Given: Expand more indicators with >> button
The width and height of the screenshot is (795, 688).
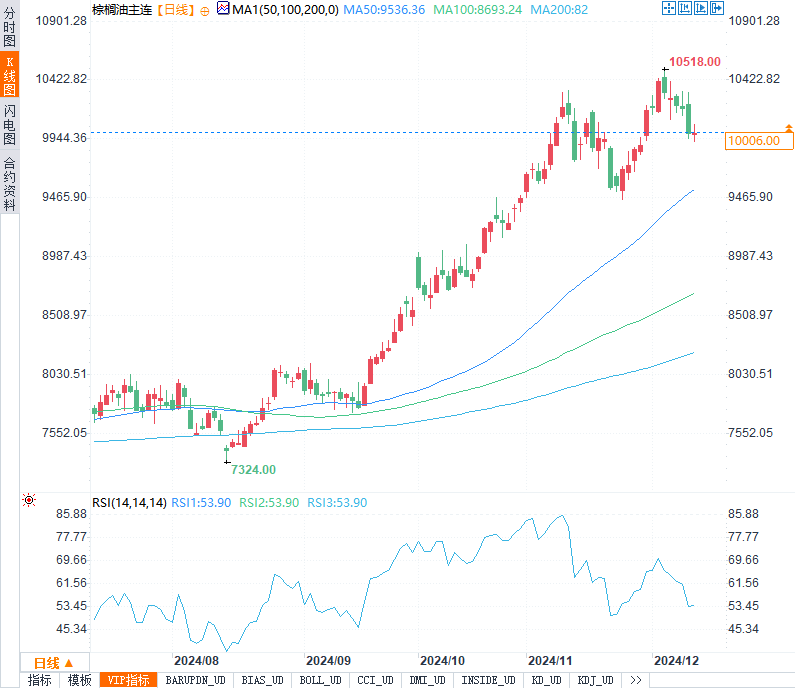Looking at the screenshot, I should tap(635, 680).
